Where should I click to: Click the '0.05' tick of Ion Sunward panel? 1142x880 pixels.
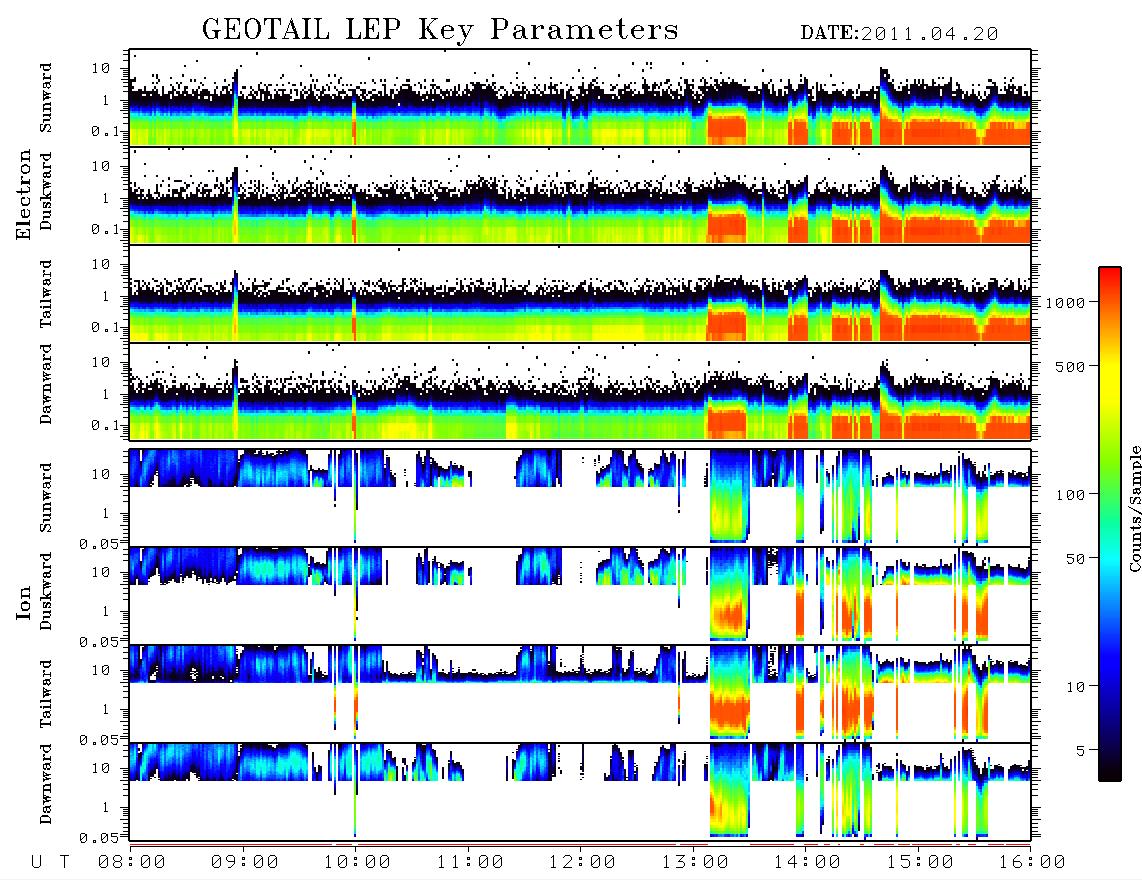pyautogui.click(x=98, y=544)
